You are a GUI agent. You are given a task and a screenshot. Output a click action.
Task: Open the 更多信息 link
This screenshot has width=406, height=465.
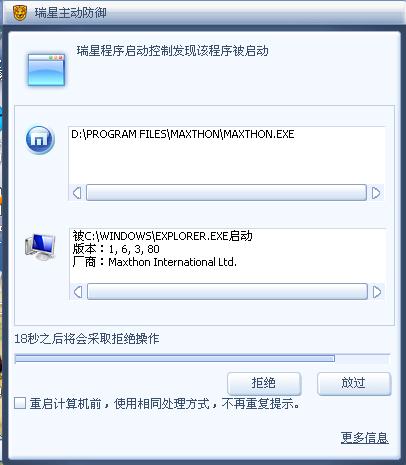click(x=364, y=438)
